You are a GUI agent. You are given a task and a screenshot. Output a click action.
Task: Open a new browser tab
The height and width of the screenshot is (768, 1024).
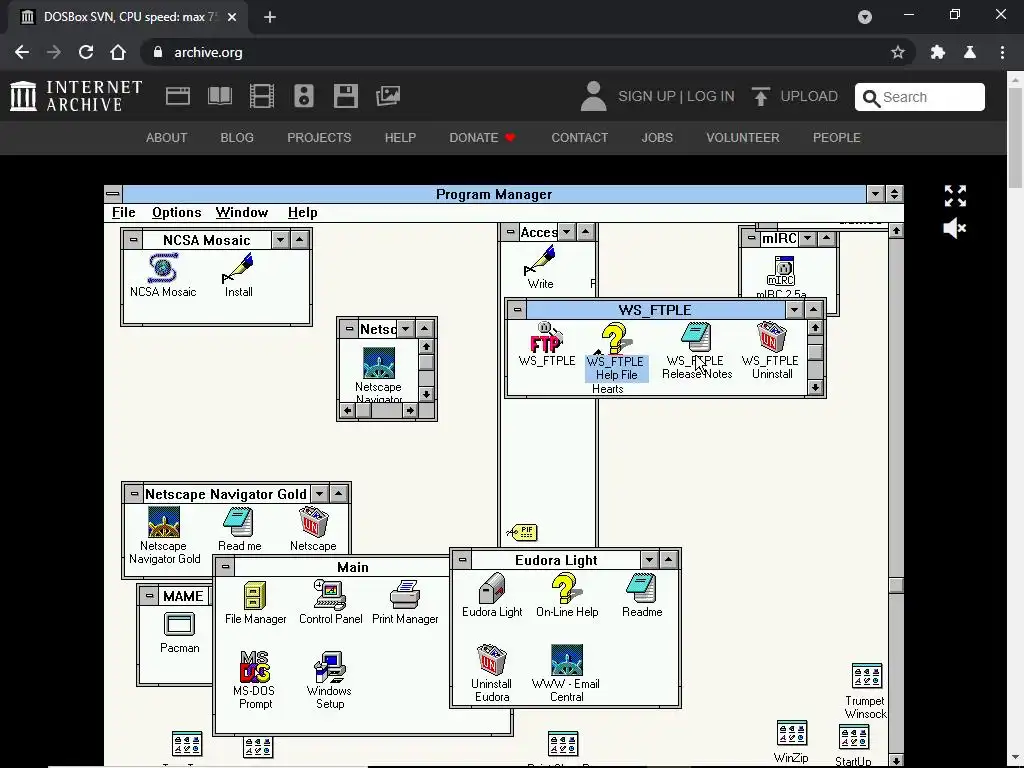coord(270,17)
